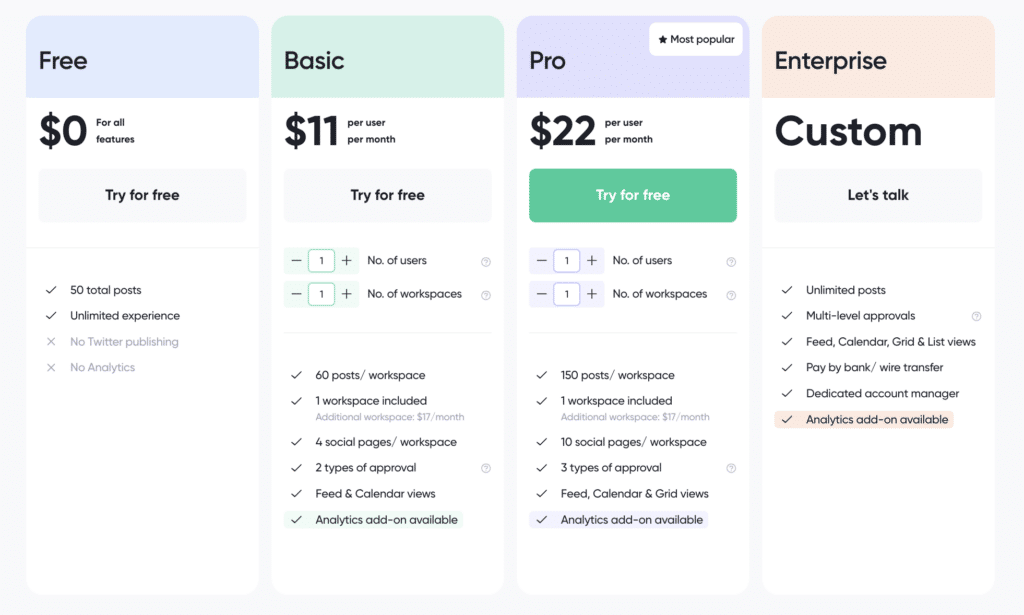
Task: Click help icon beside Pro No. of workspaces
Action: coord(731,295)
